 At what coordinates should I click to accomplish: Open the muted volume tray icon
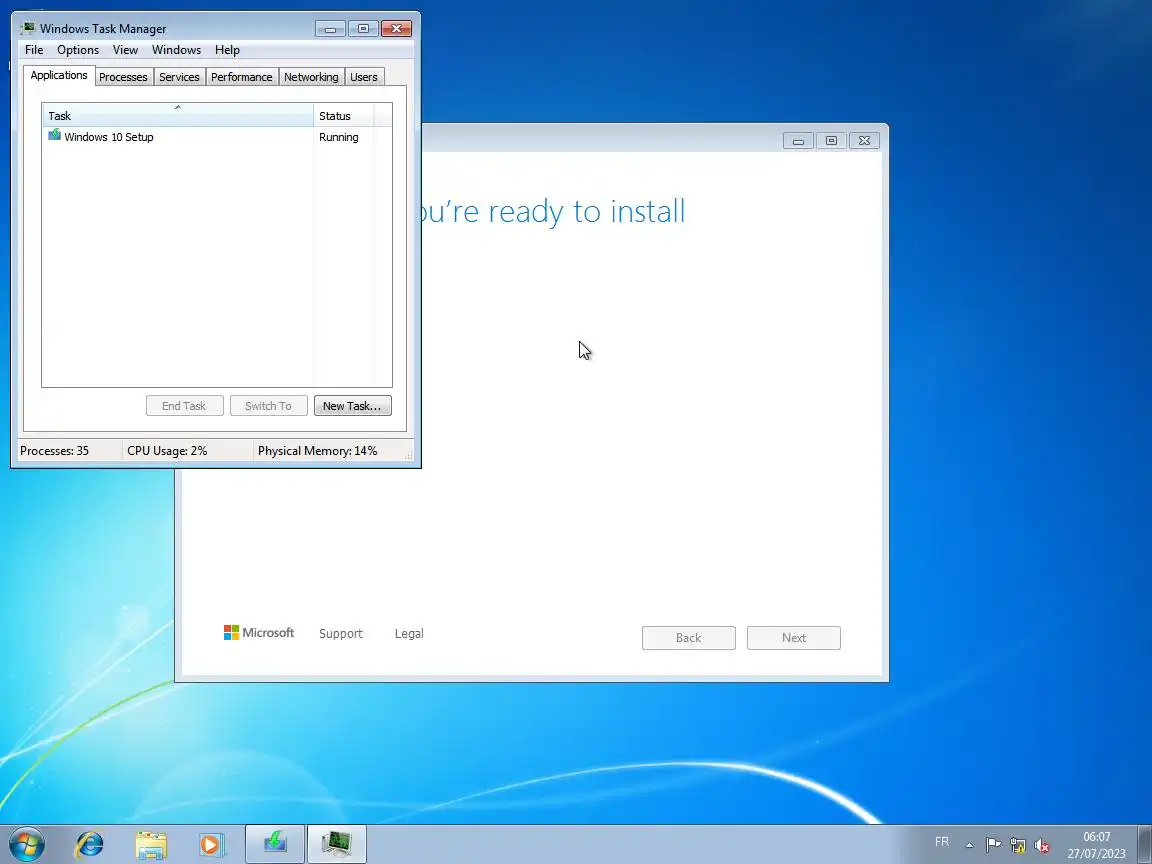tap(1042, 845)
